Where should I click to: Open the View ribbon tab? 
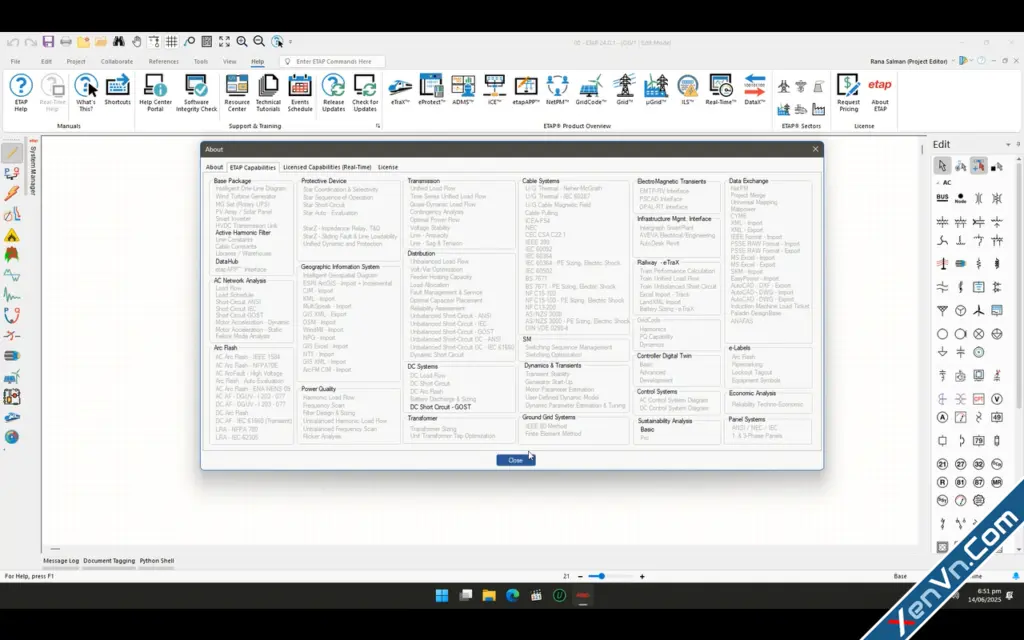click(230, 61)
